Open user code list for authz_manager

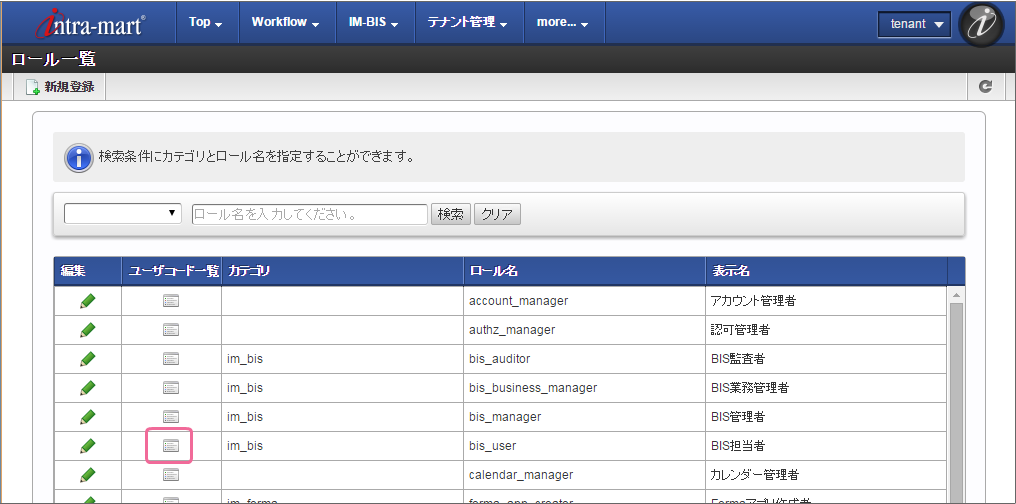click(171, 329)
